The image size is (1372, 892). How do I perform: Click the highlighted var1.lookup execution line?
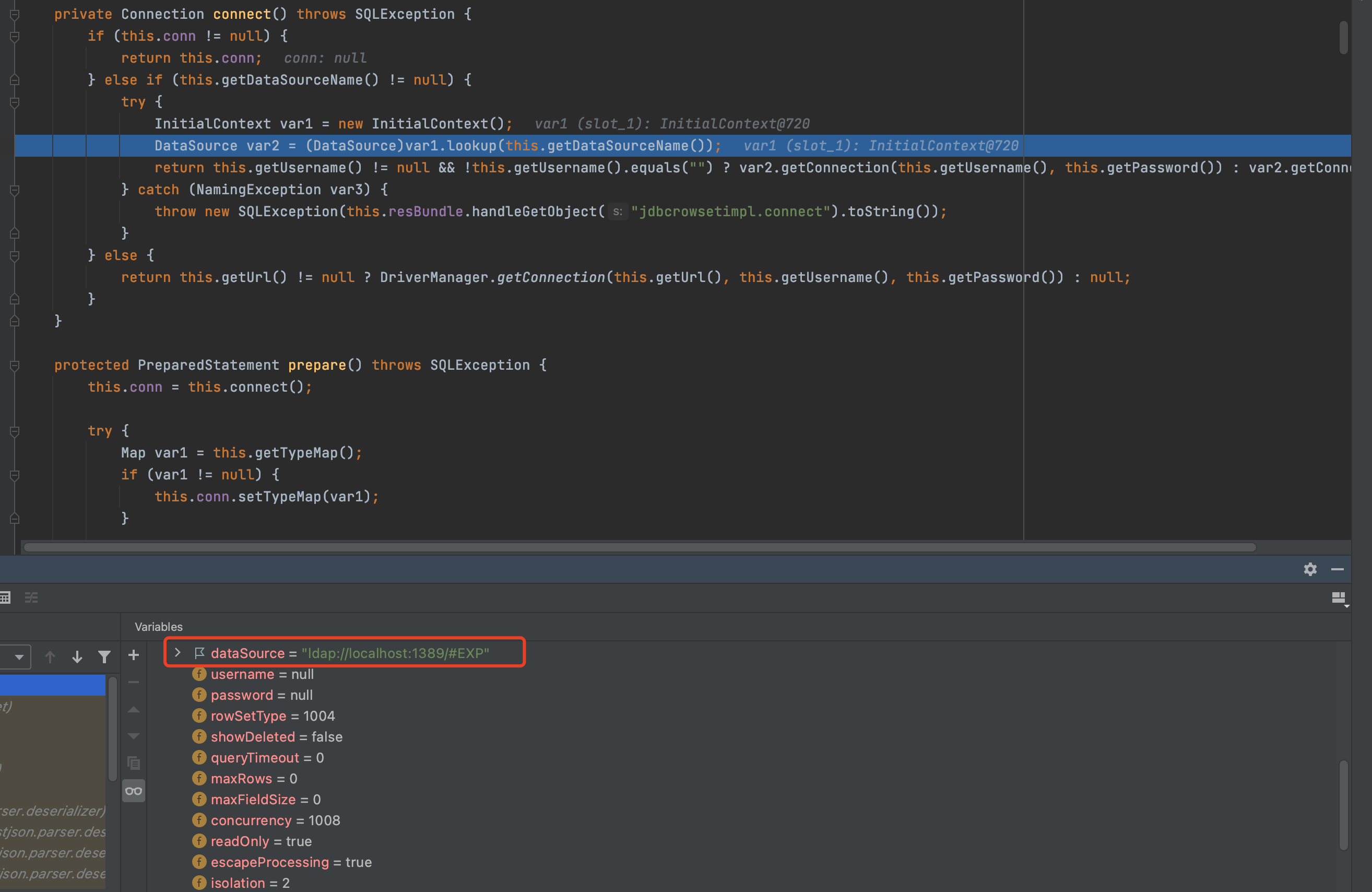[682, 146]
